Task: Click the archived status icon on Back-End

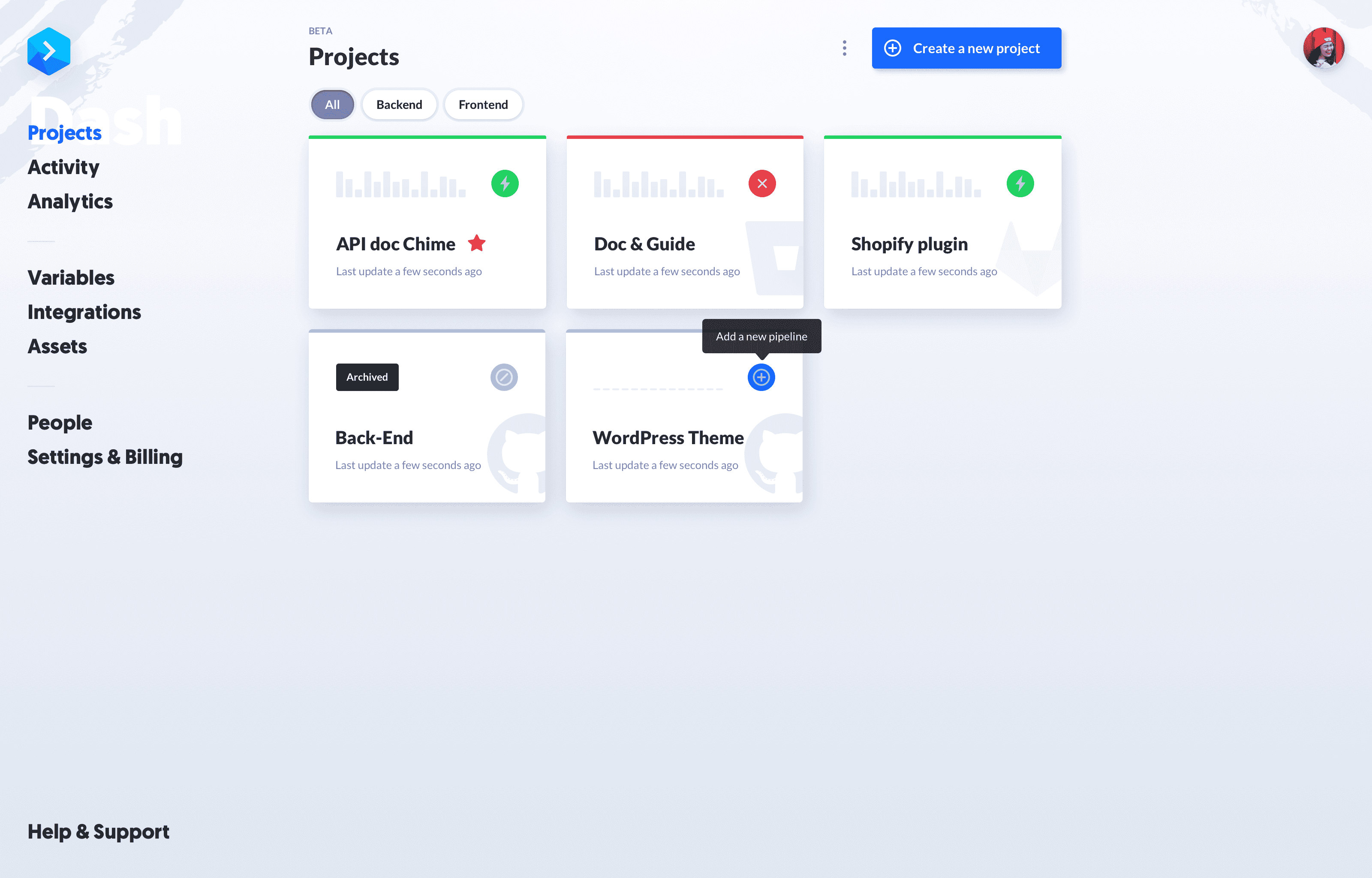Action: tap(504, 377)
